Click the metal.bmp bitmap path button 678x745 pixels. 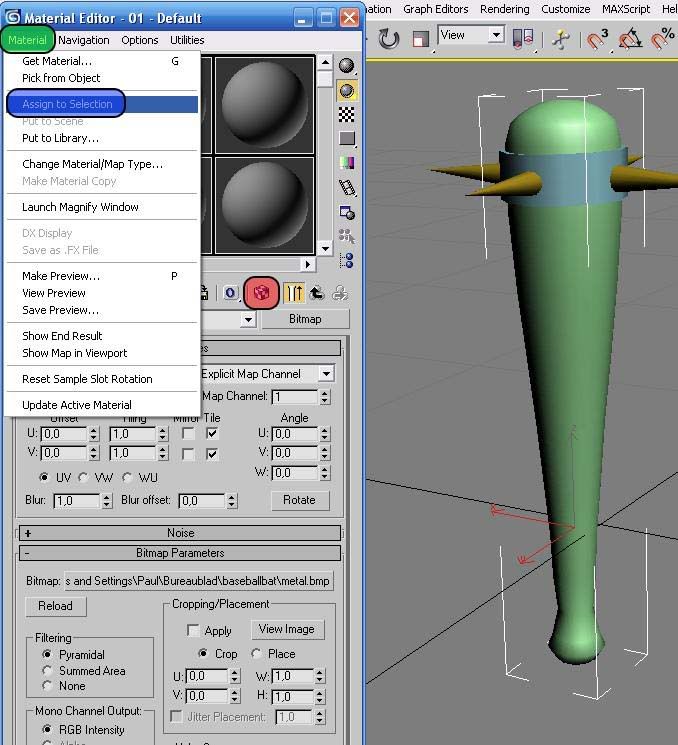tap(199, 581)
